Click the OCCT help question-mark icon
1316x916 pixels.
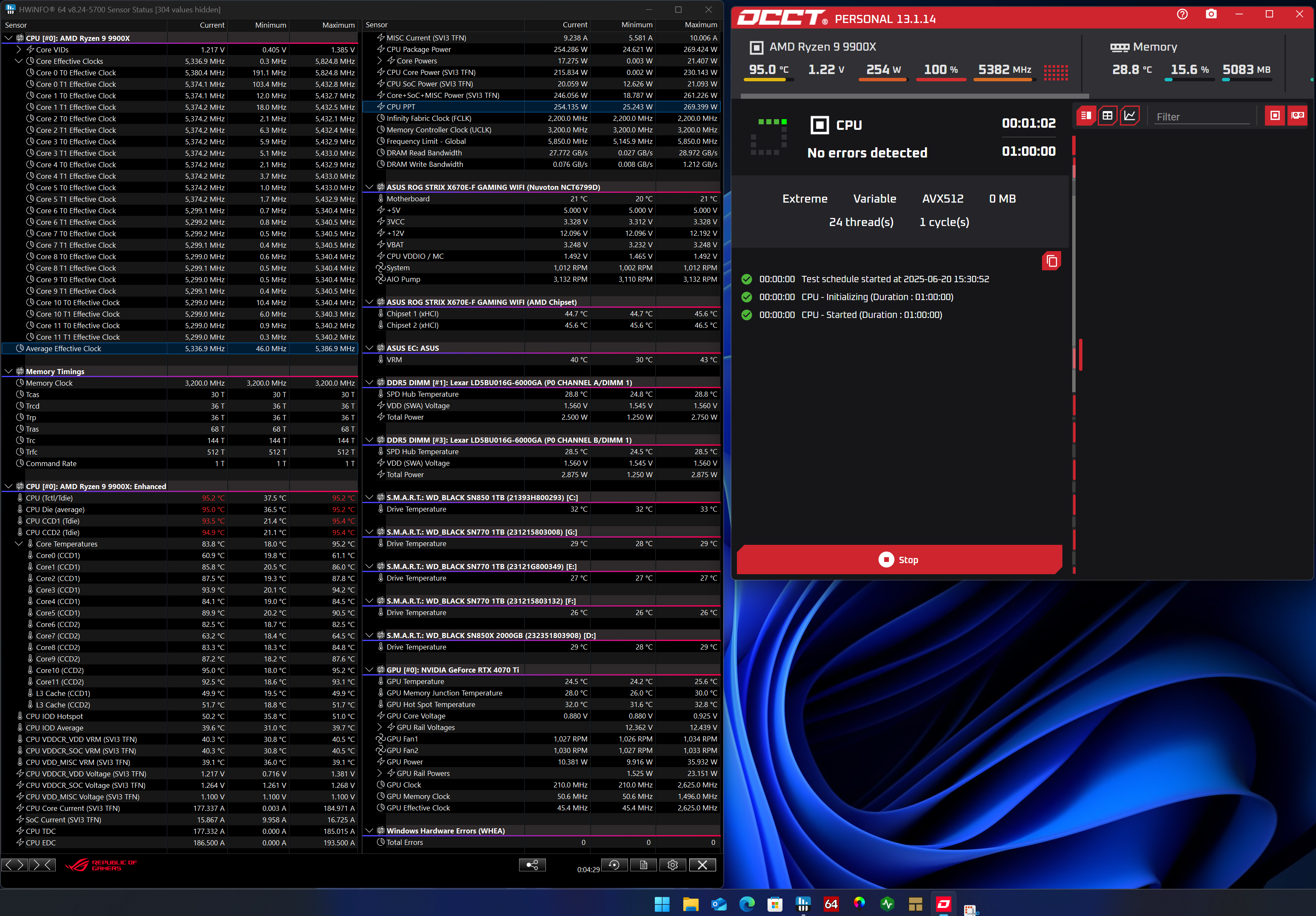point(1182,14)
